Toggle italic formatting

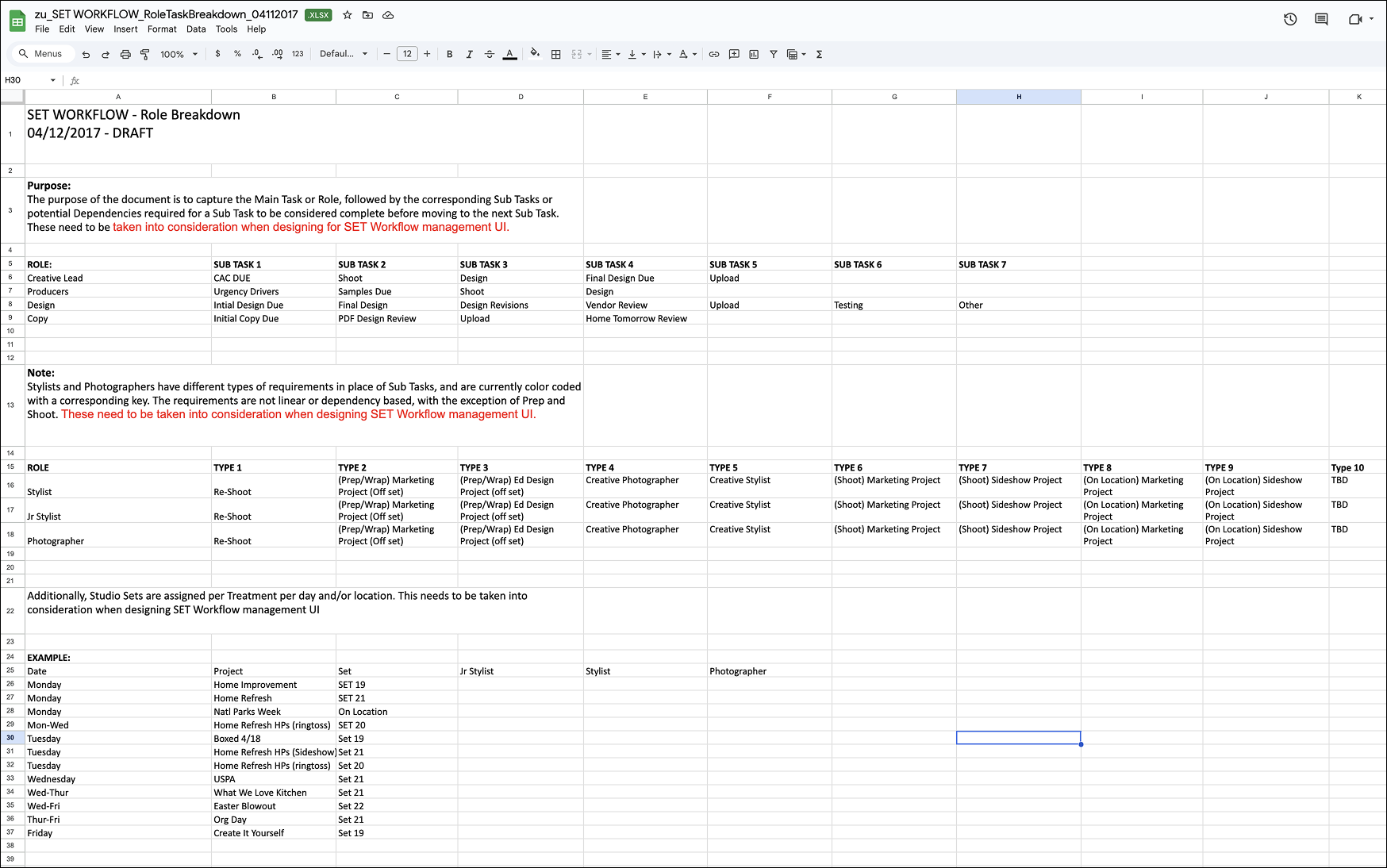(470, 54)
